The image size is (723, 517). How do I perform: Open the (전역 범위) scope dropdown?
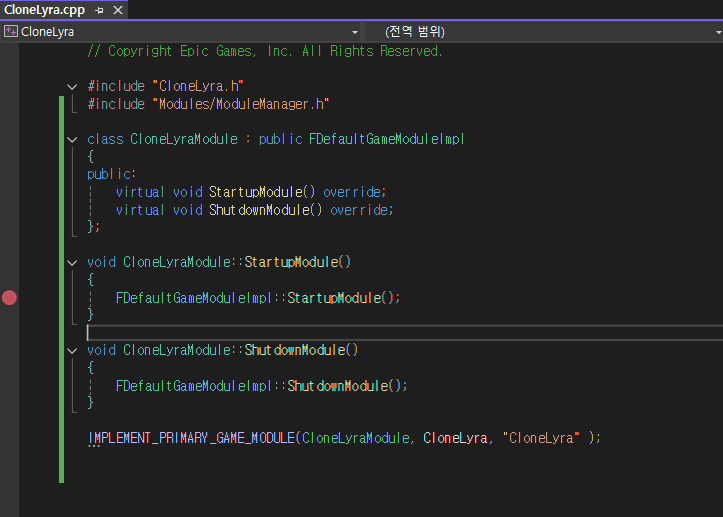click(x=718, y=32)
